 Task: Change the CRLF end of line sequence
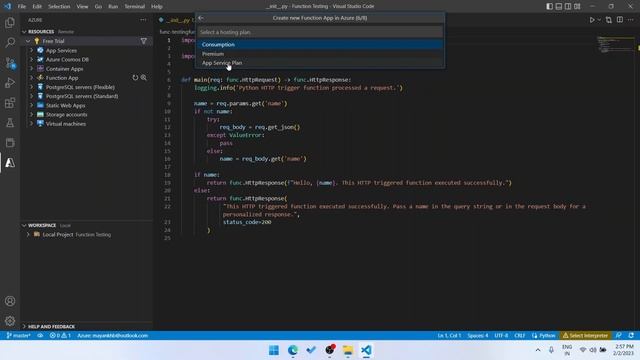pyautogui.click(x=520, y=336)
